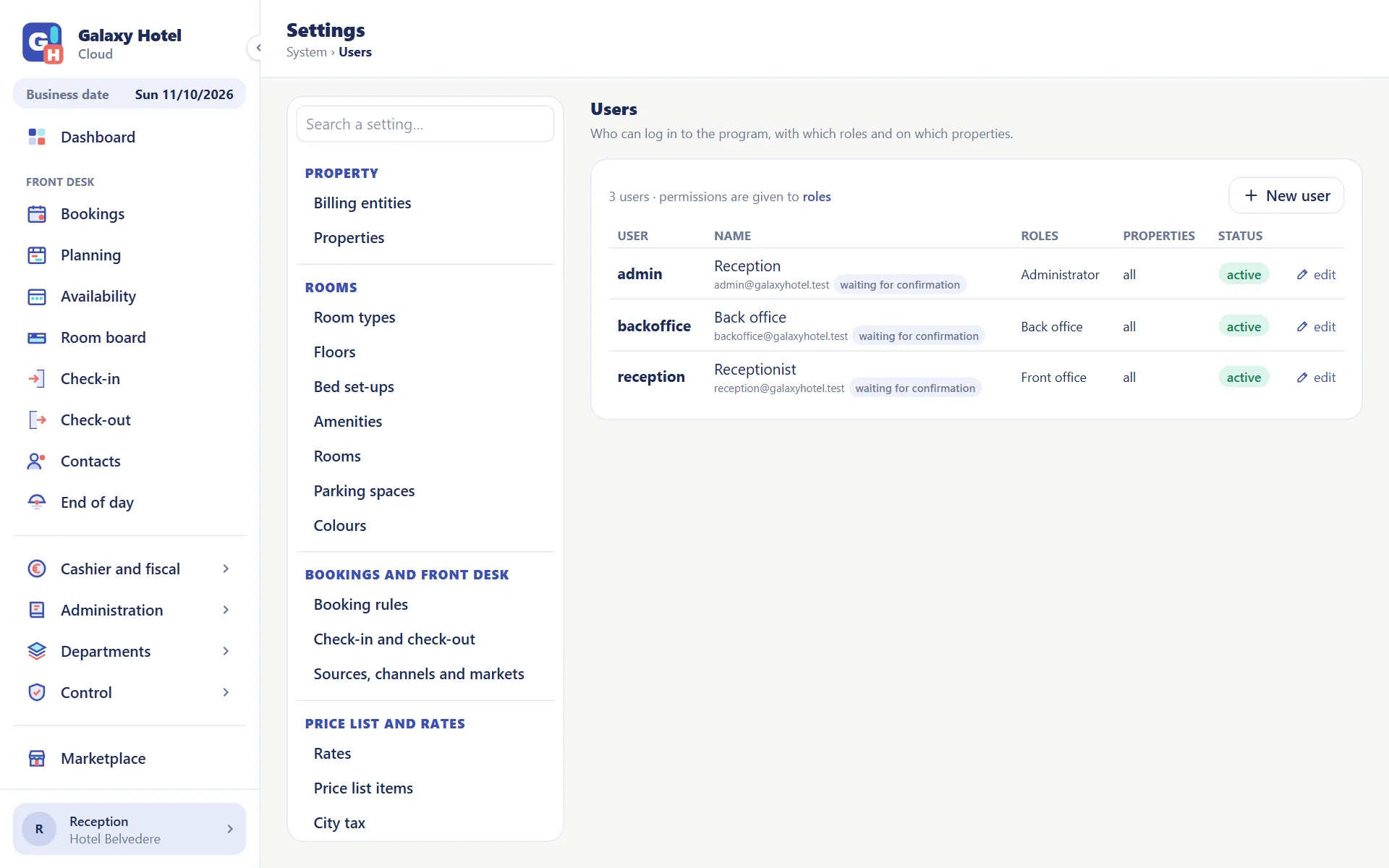Click the Marketplace store icon
This screenshot has height=868, width=1389.
(37, 759)
